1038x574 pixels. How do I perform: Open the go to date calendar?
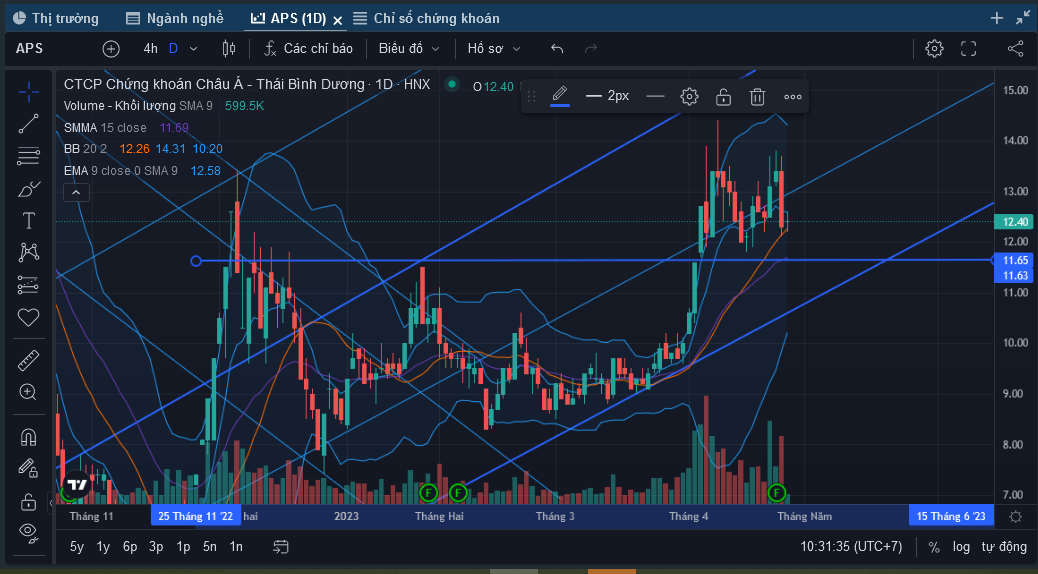pyautogui.click(x=281, y=547)
